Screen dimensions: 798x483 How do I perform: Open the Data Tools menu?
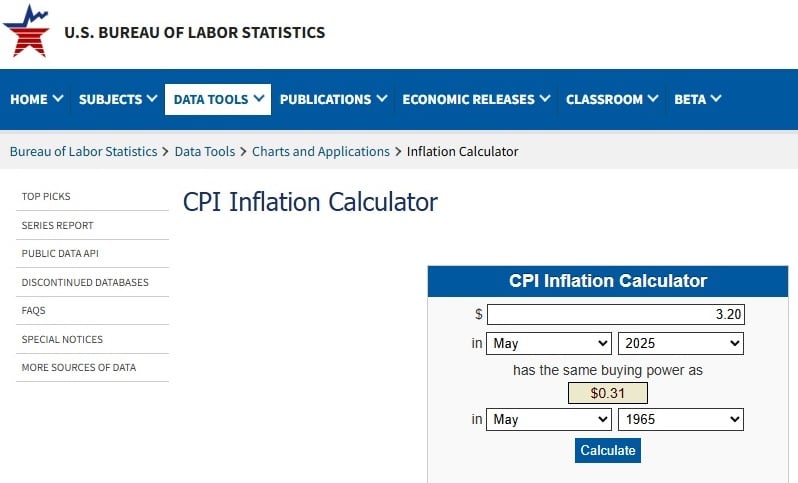point(217,99)
